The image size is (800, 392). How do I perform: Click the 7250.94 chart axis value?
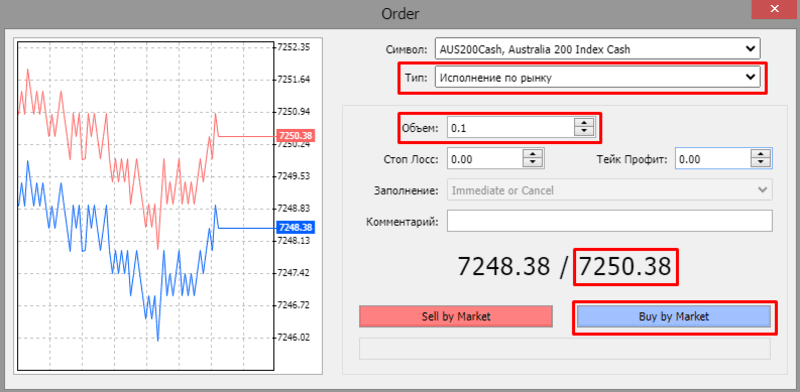tap(293, 111)
